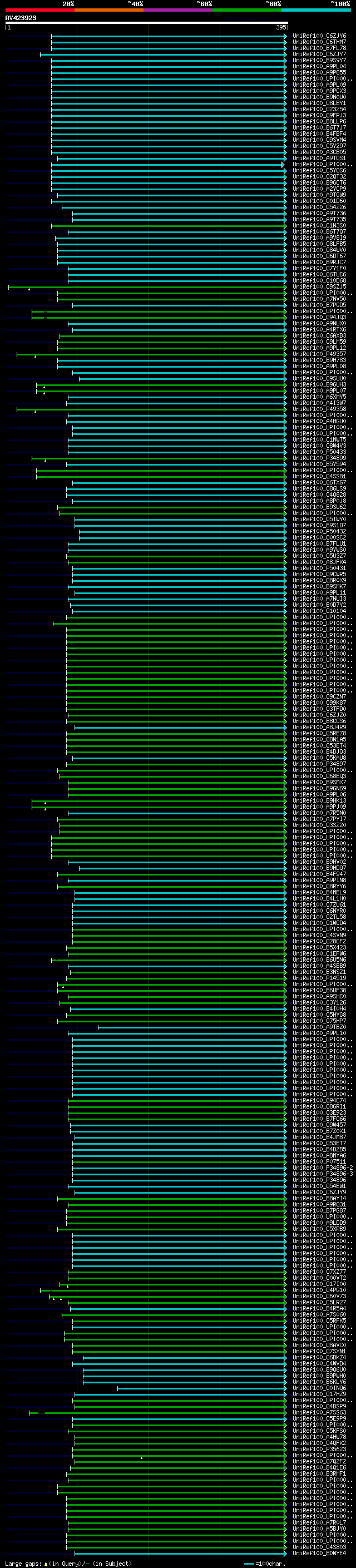Click the label UniRef100_Q9FPJ3

319,116
